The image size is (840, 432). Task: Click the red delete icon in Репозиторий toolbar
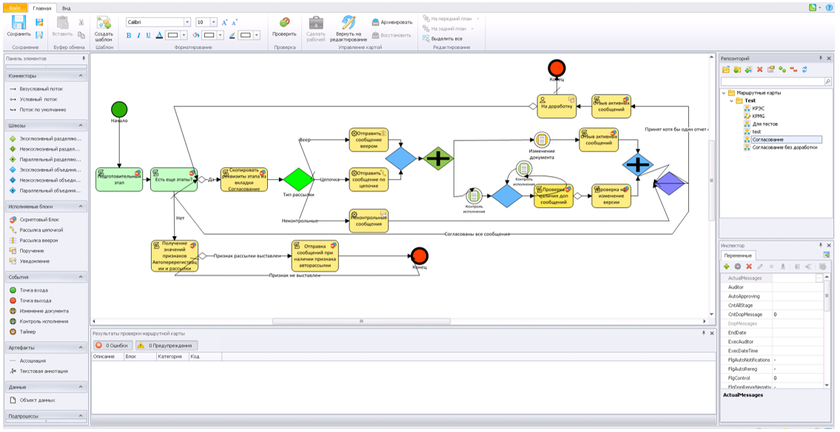point(759,70)
